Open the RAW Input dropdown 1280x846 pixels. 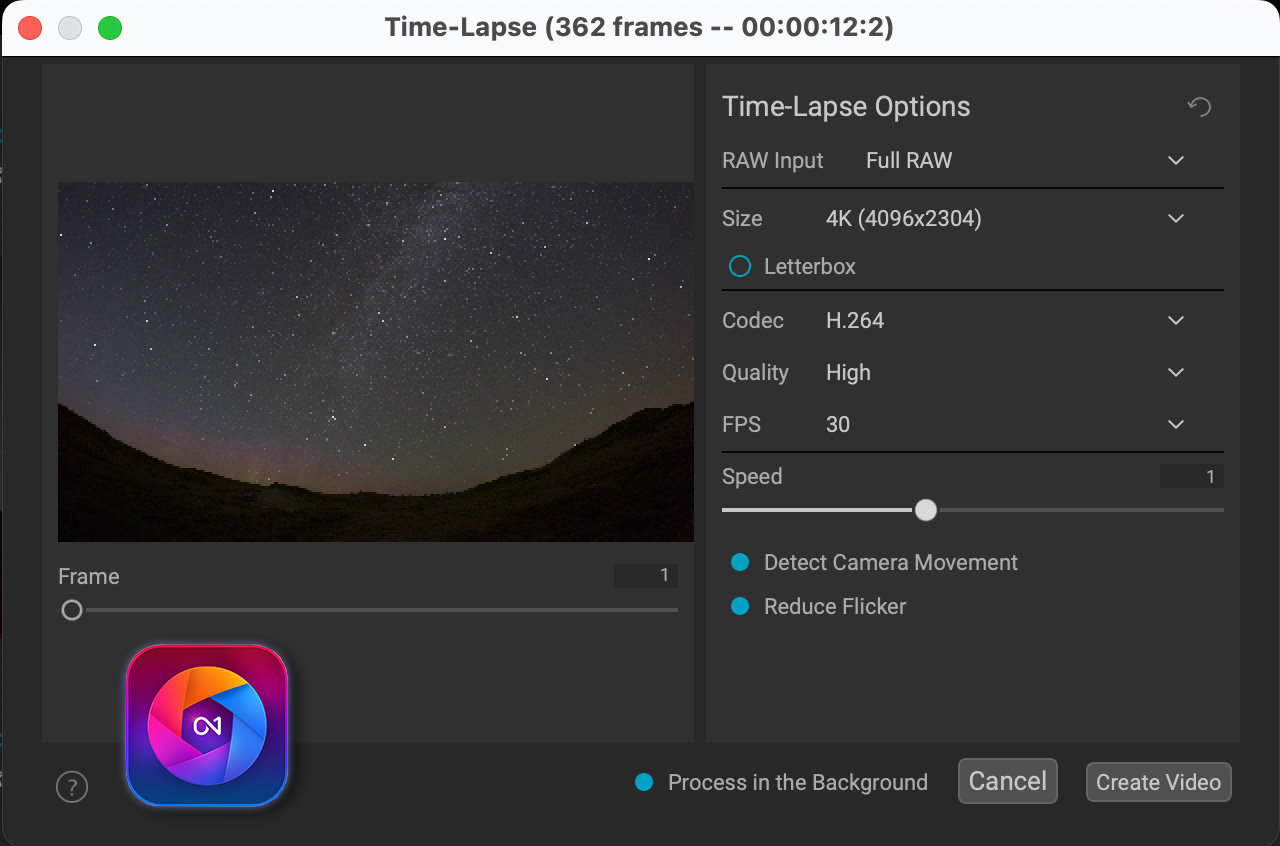click(x=1175, y=161)
